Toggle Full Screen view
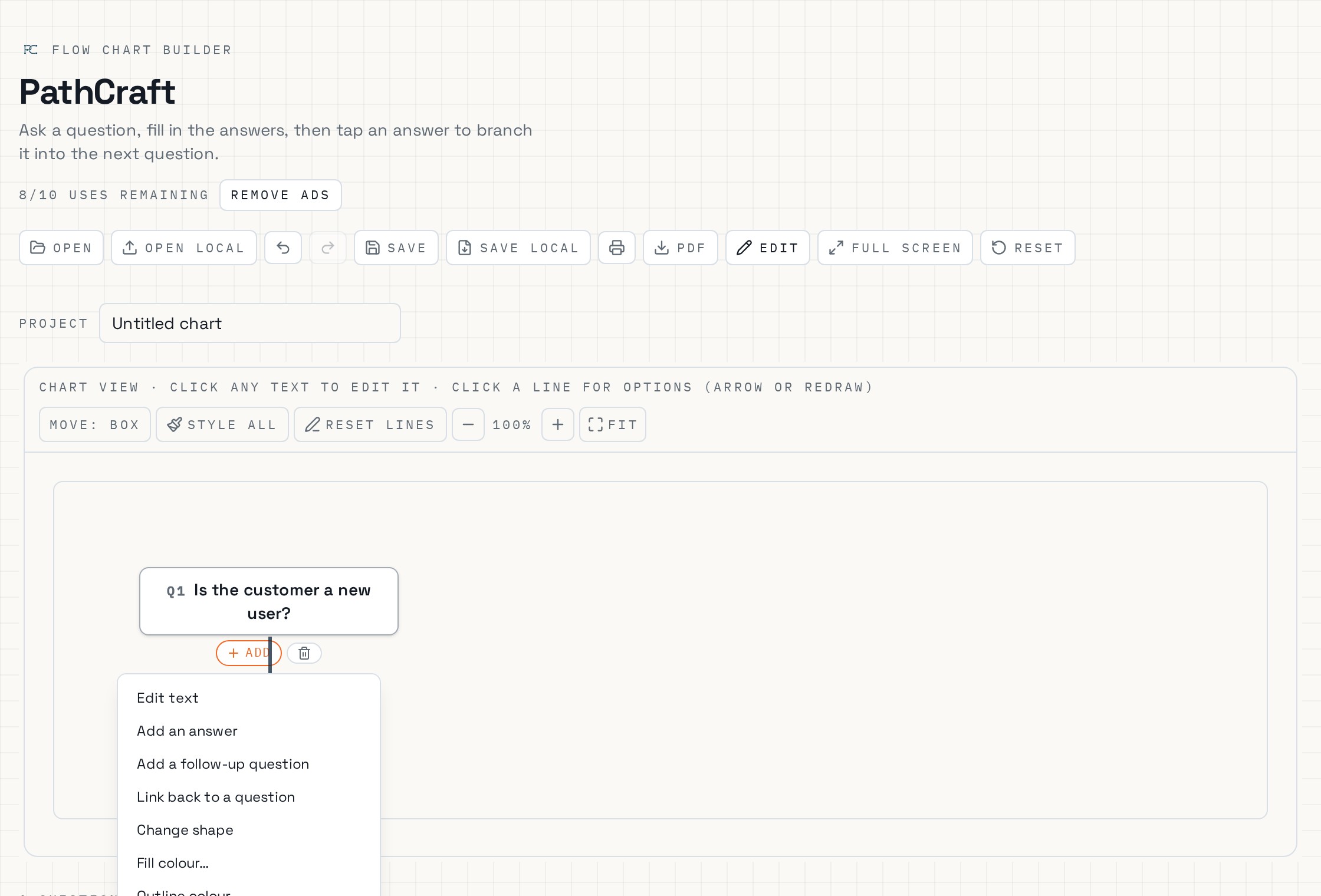Image resolution: width=1321 pixels, height=896 pixels. pos(895,248)
